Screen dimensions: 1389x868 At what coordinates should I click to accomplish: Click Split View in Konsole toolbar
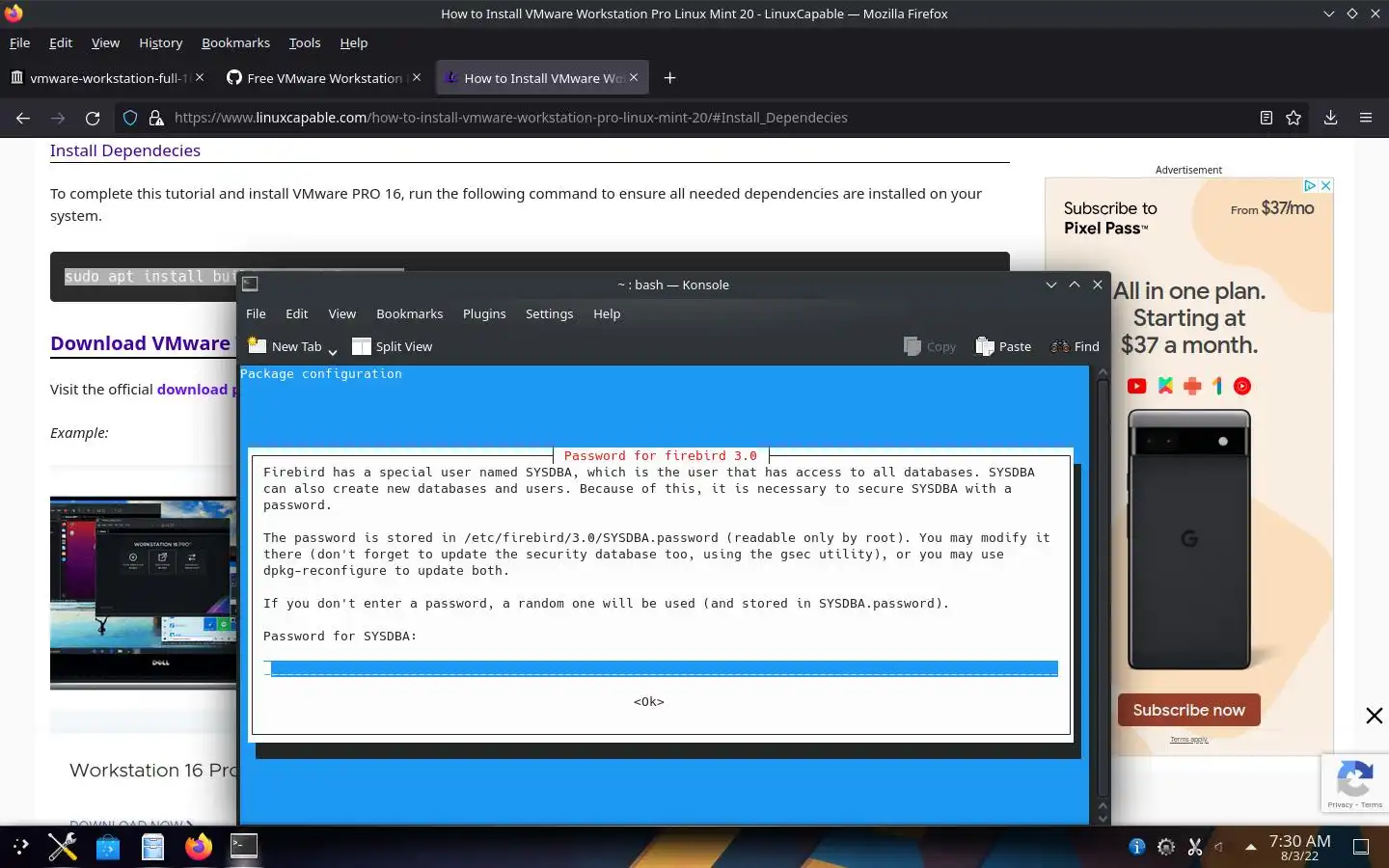pyautogui.click(x=393, y=346)
